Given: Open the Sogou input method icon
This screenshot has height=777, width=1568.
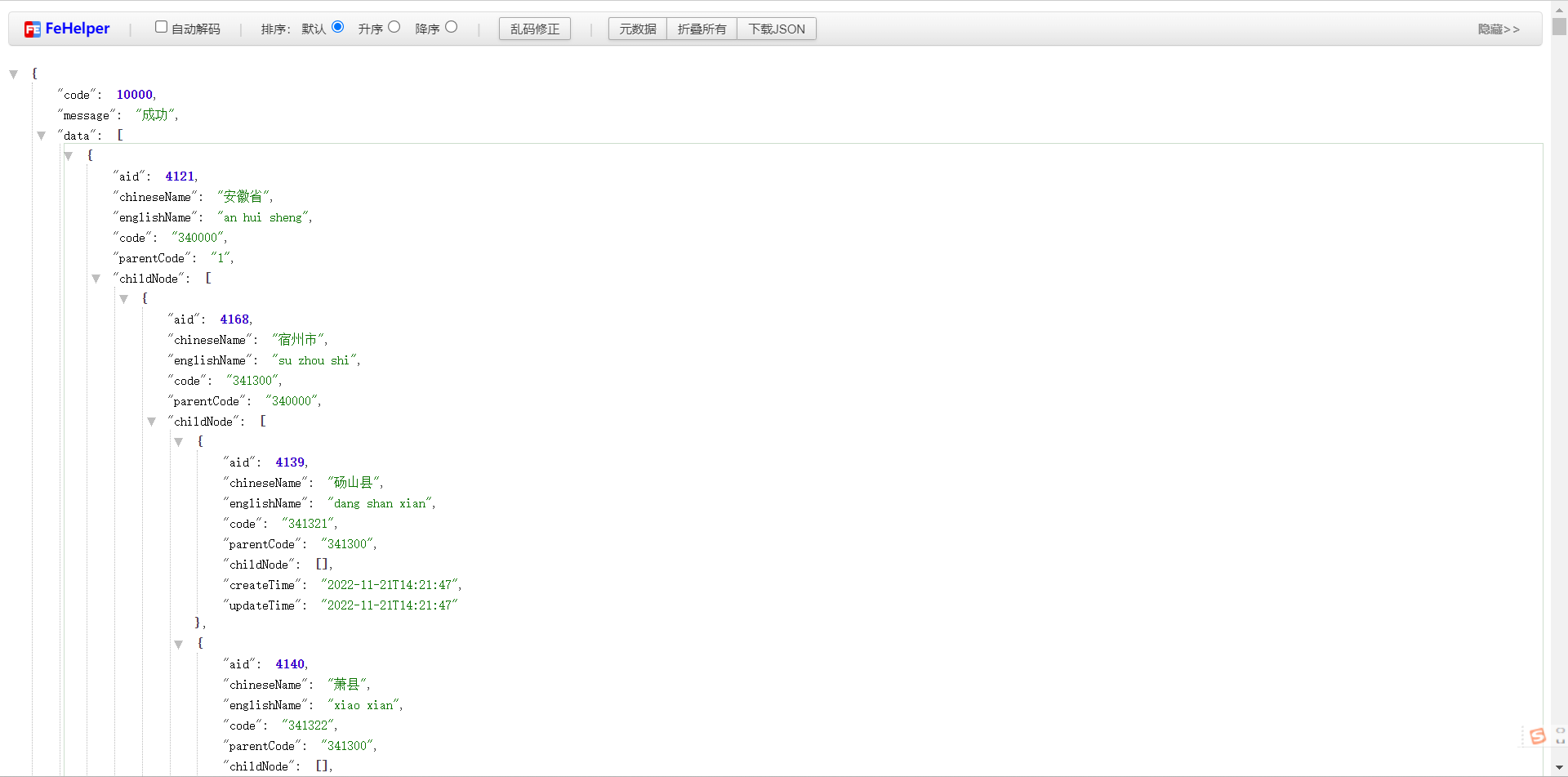Looking at the screenshot, I should [1538, 736].
